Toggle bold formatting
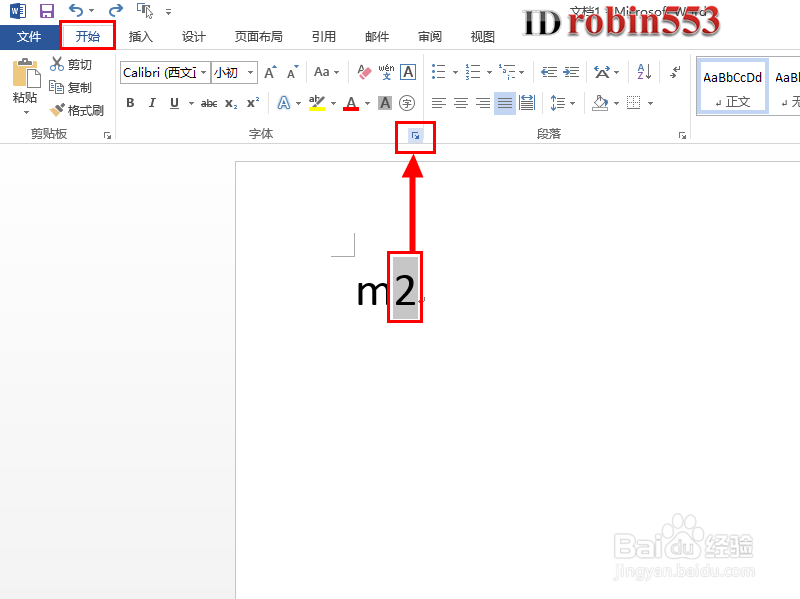Viewport: 800px width, 599px height. [131, 103]
